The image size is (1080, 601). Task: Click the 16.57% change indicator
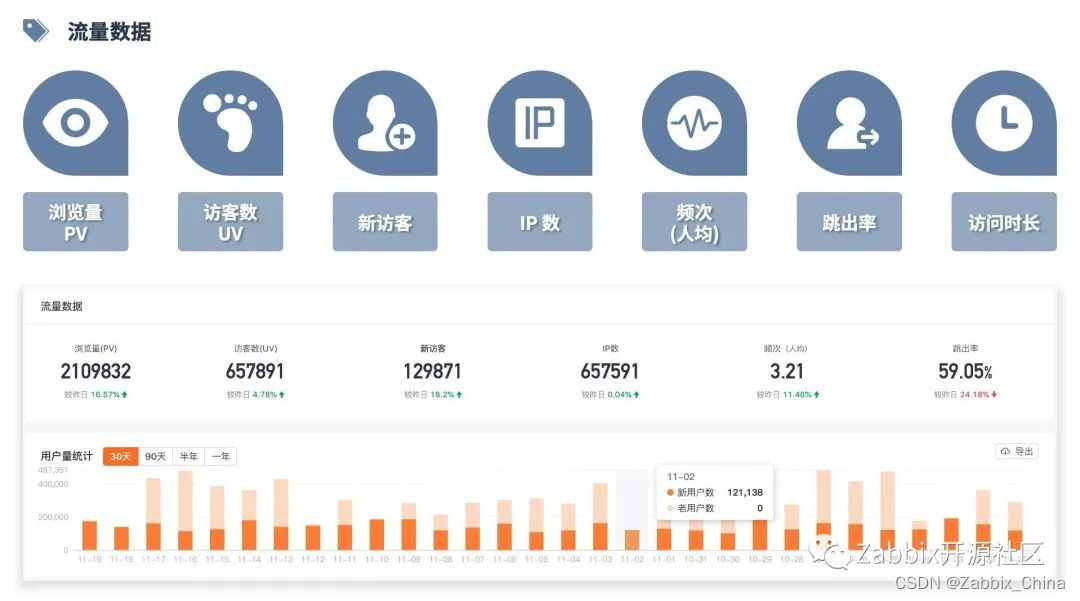[109, 394]
